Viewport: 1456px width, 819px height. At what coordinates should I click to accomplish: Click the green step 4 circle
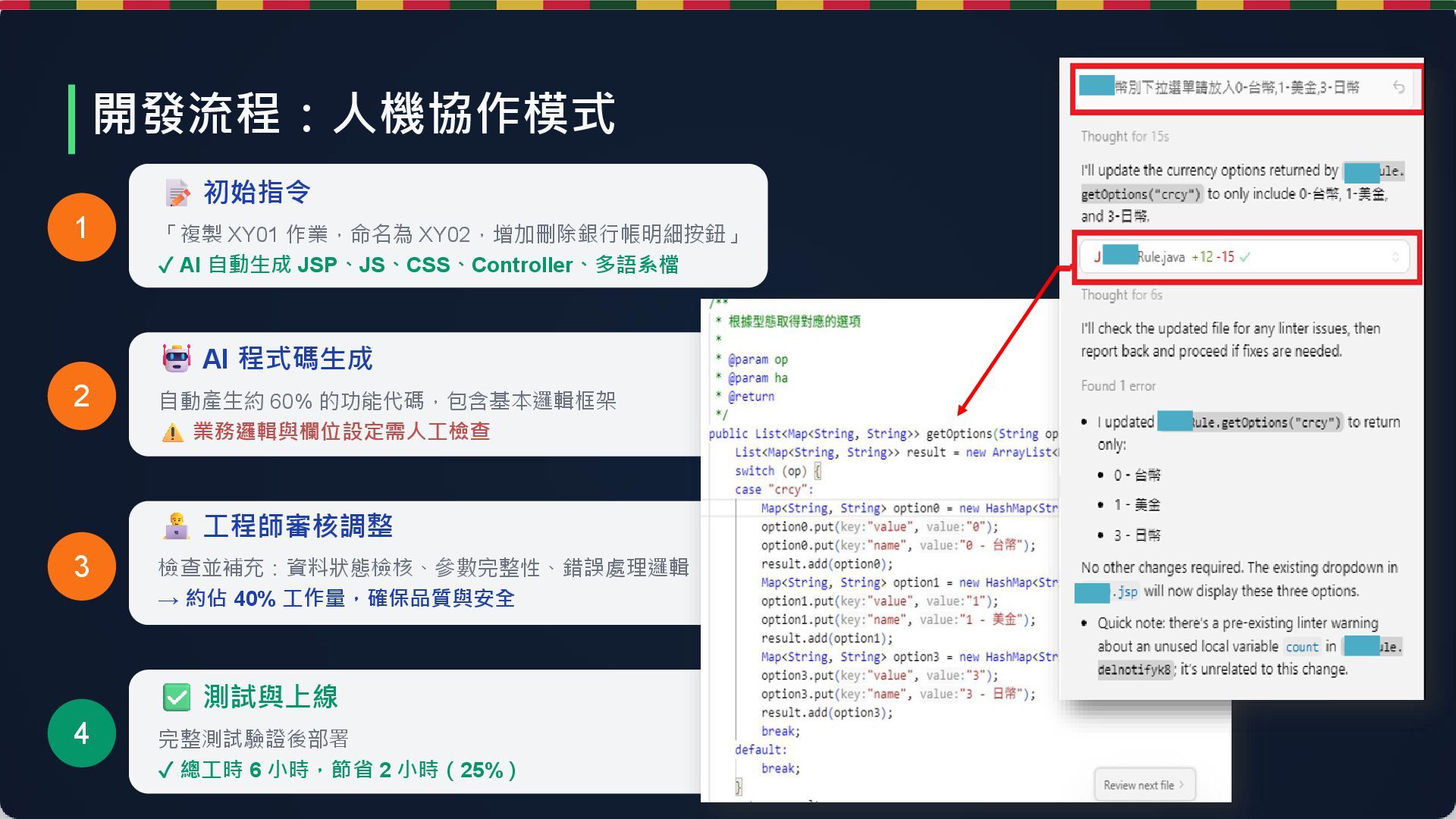pyautogui.click(x=81, y=733)
